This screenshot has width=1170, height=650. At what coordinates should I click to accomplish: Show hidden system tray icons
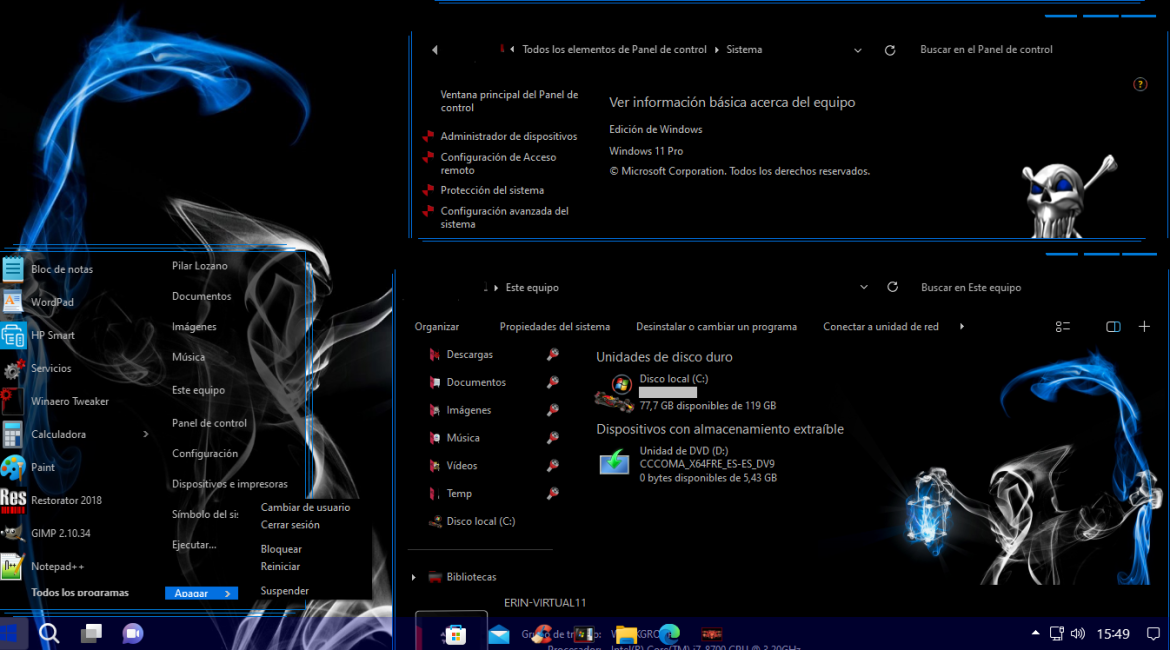[x=1035, y=633]
